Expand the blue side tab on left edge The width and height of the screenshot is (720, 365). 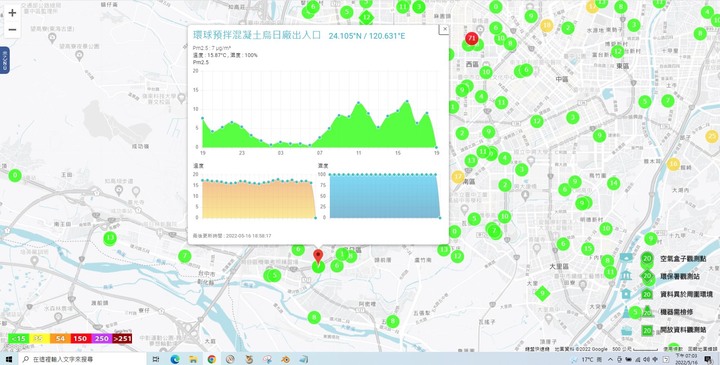pos(4,60)
